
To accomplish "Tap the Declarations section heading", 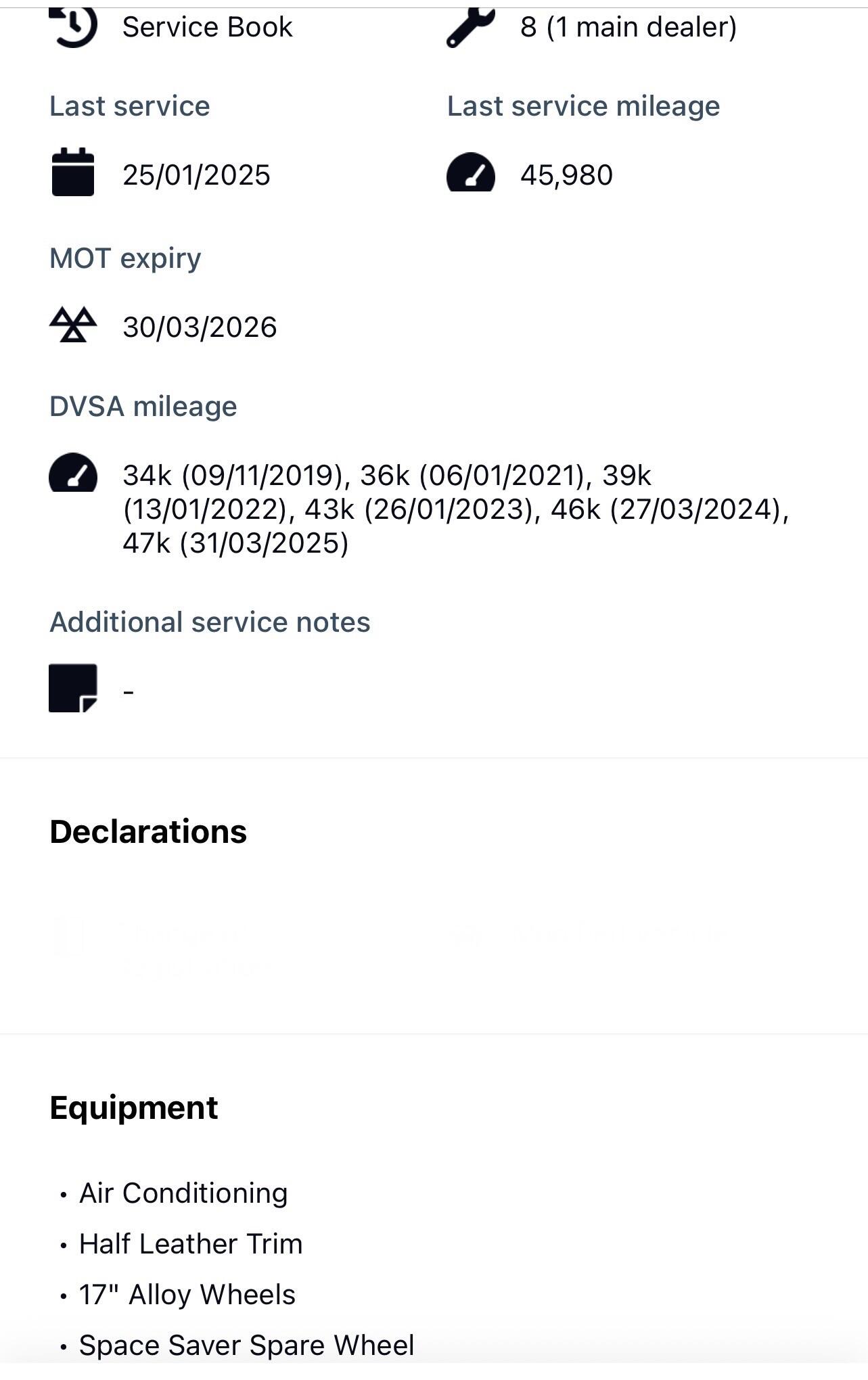I will point(148,831).
